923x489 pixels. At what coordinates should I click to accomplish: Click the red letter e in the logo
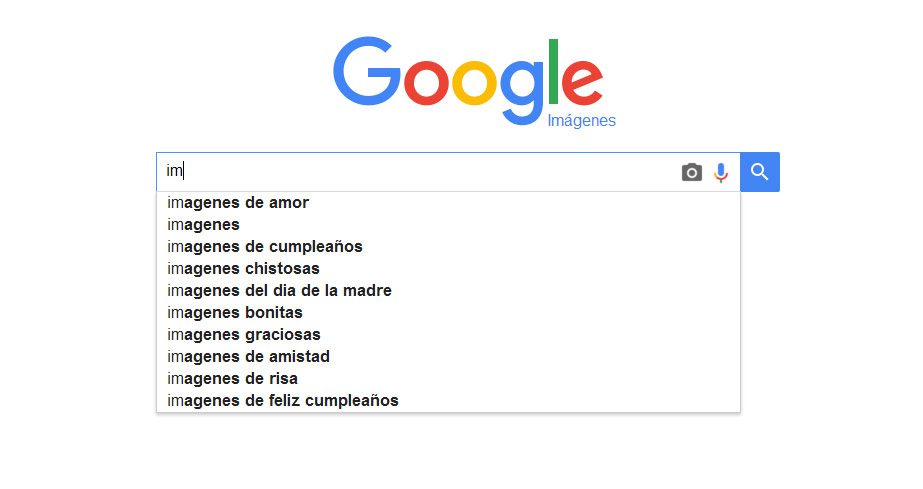tap(582, 81)
